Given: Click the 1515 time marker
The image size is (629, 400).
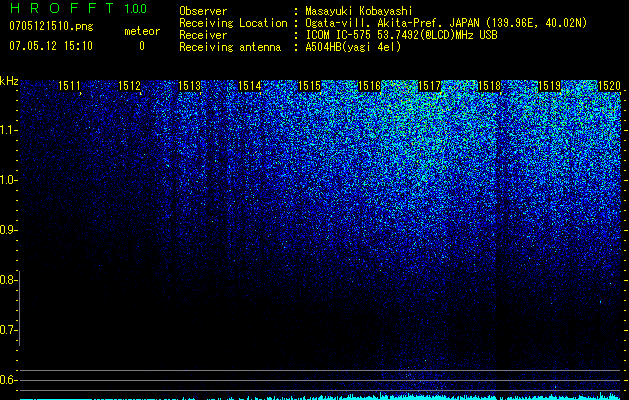Looking at the screenshot, I should pyautogui.click(x=310, y=86).
